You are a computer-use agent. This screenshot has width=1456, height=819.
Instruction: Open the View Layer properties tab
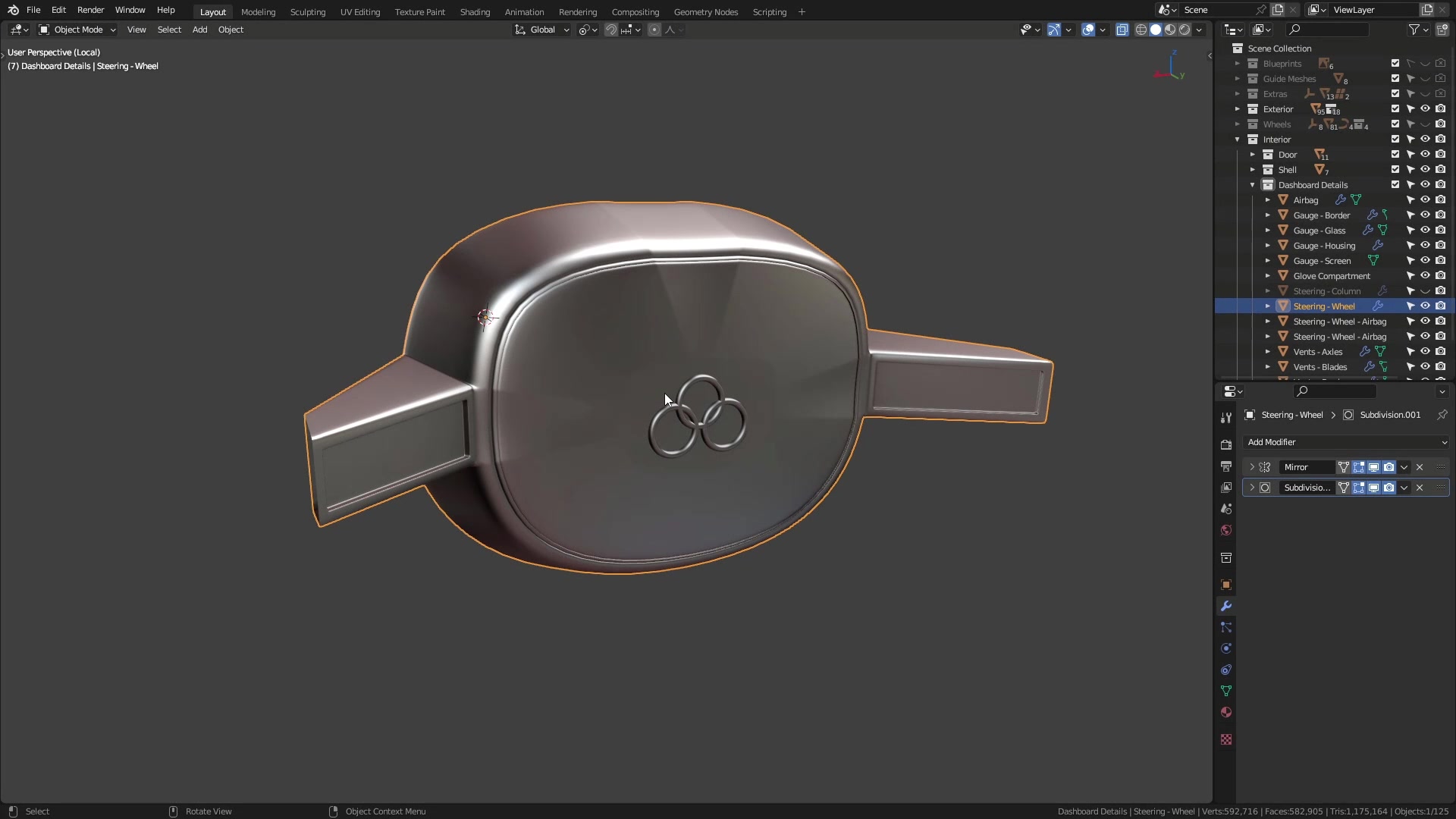tap(1226, 488)
